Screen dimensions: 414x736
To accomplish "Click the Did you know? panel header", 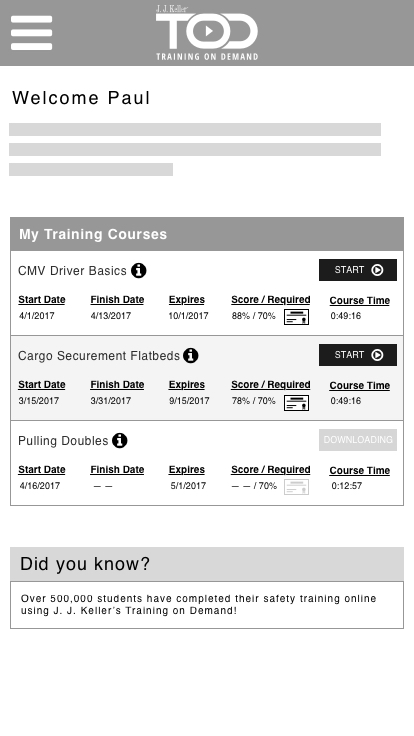I will pyautogui.click(x=207, y=564).
